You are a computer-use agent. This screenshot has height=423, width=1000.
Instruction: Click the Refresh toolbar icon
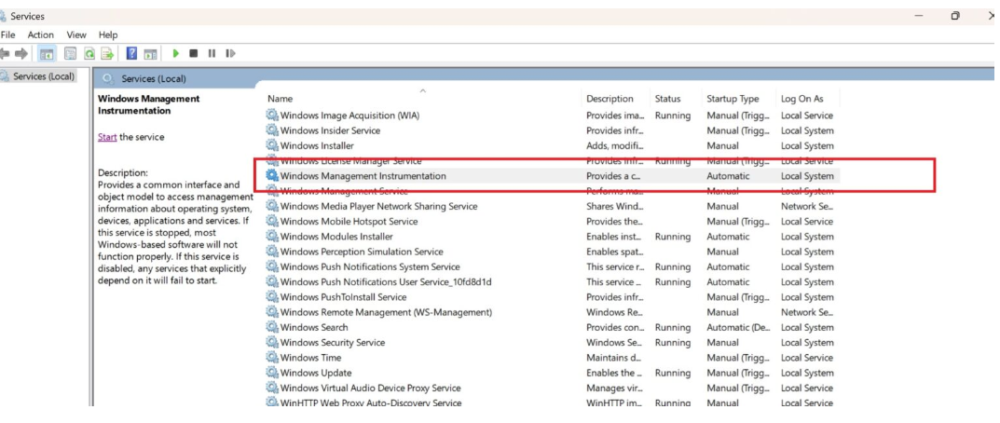coord(89,54)
